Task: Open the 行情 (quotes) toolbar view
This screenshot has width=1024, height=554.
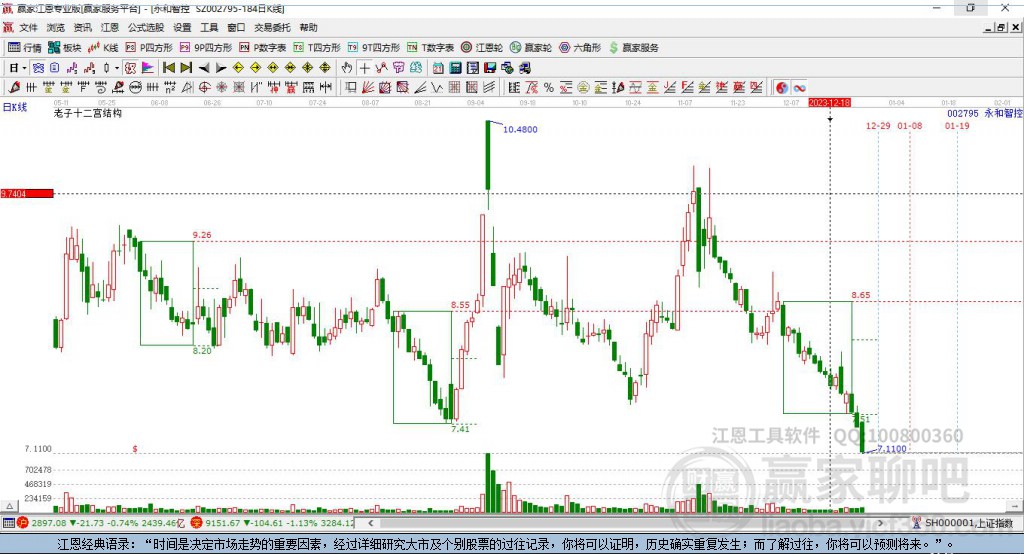Action: (x=24, y=48)
